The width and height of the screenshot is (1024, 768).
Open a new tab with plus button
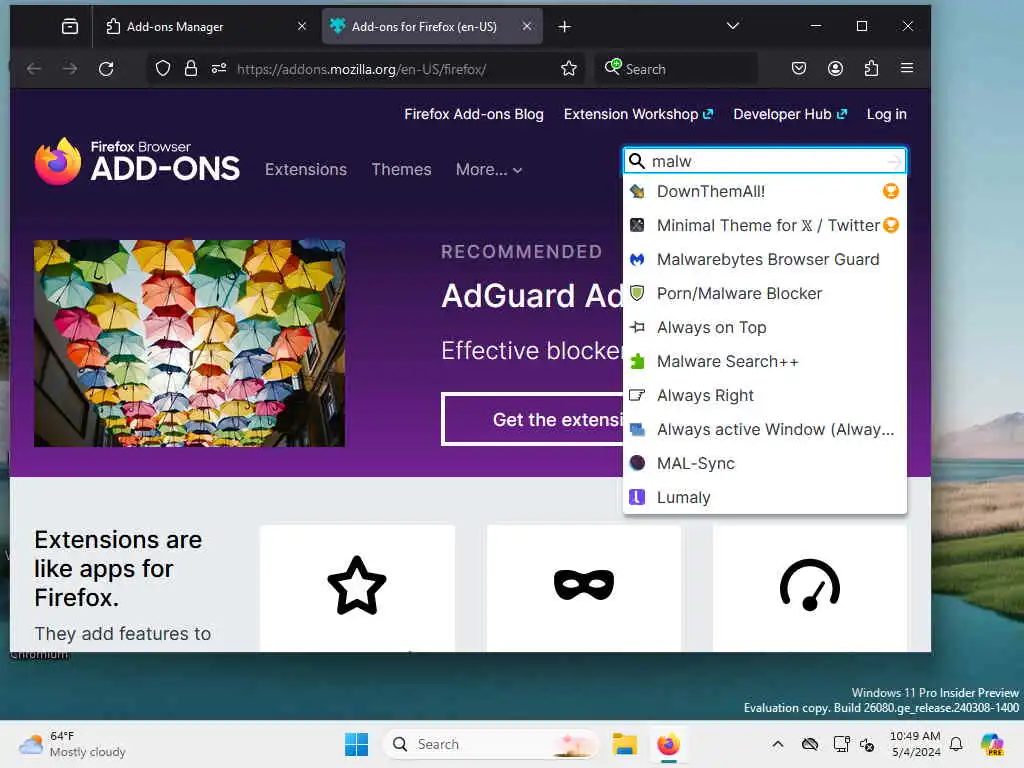[x=565, y=27]
